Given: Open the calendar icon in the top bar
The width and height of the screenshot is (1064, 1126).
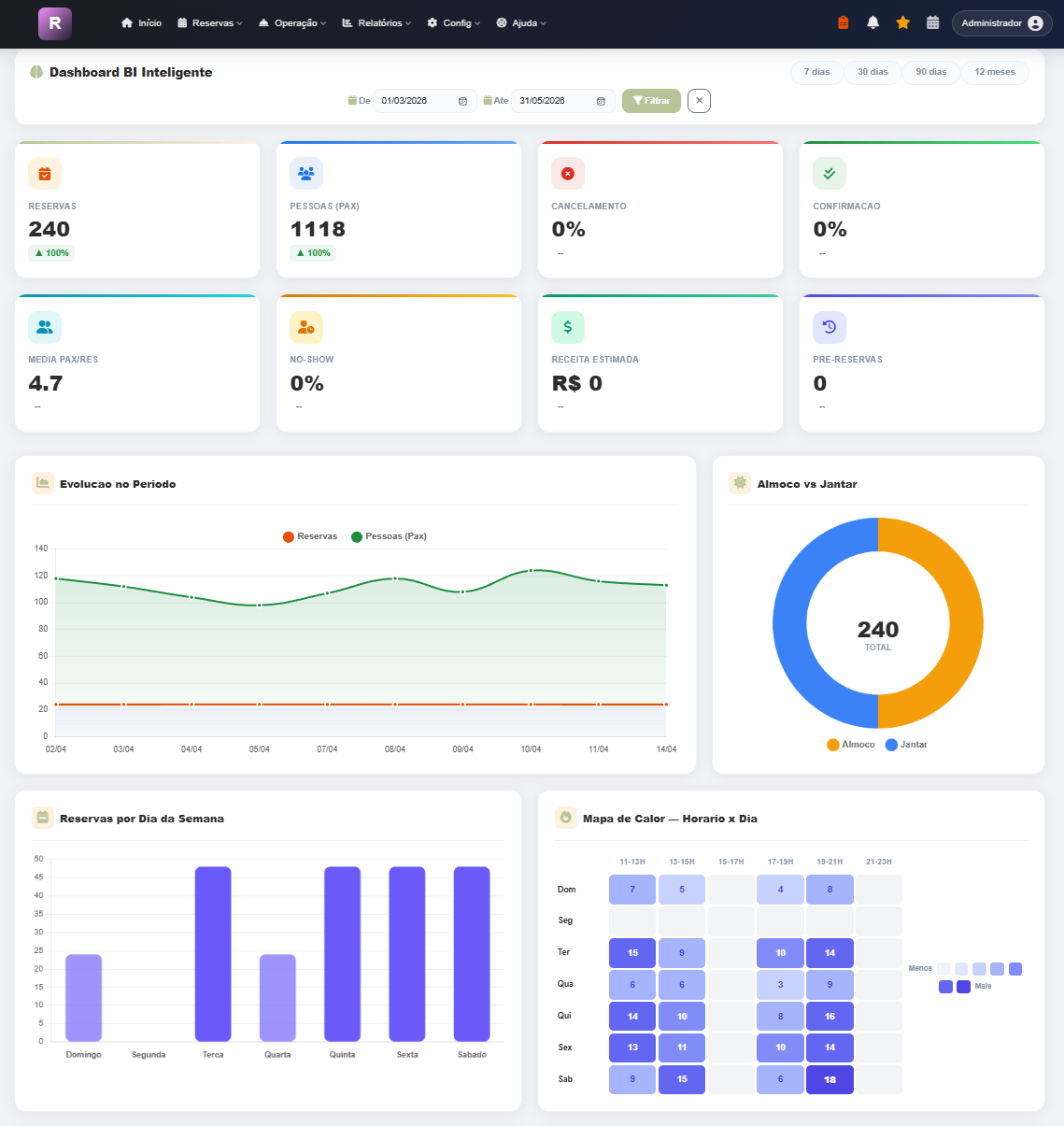Looking at the screenshot, I should pyautogui.click(x=932, y=21).
